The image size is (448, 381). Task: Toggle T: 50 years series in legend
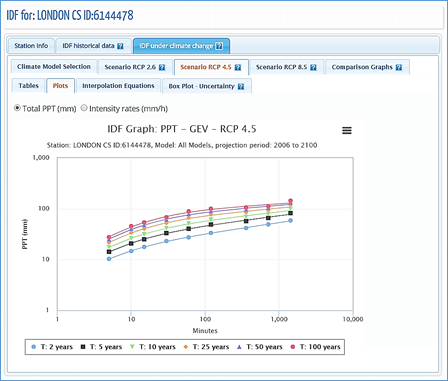260,347
